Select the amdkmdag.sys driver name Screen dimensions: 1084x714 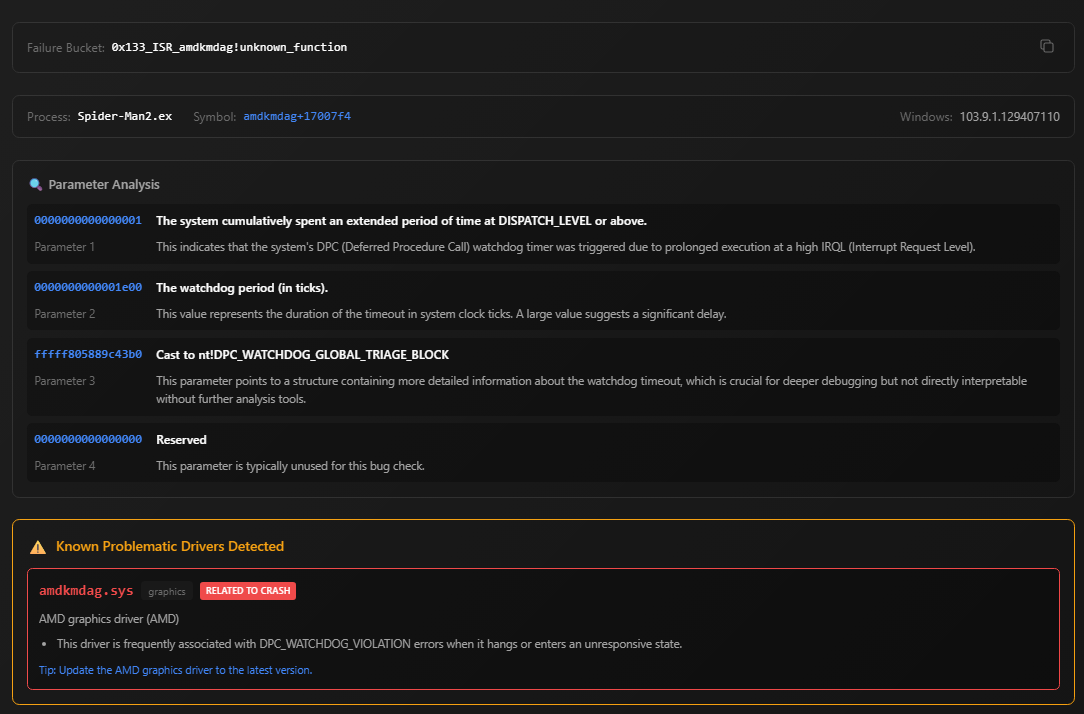point(86,590)
